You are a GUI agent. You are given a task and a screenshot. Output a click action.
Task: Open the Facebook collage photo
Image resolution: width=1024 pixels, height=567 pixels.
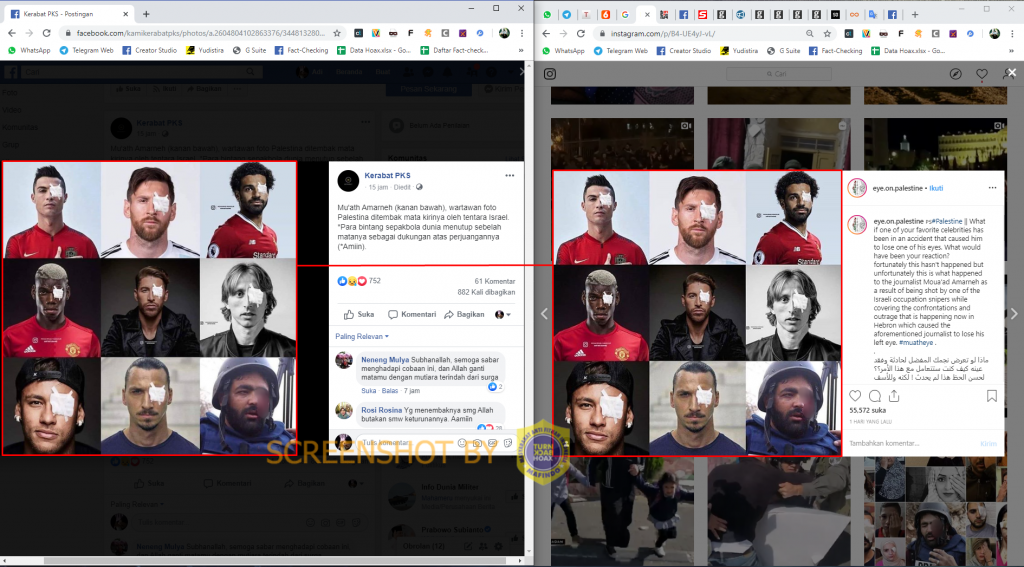point(150,308)
